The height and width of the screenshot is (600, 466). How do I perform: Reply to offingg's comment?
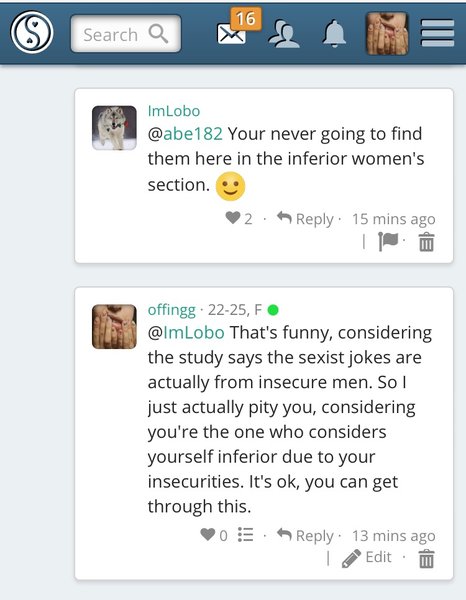point(305,535)
